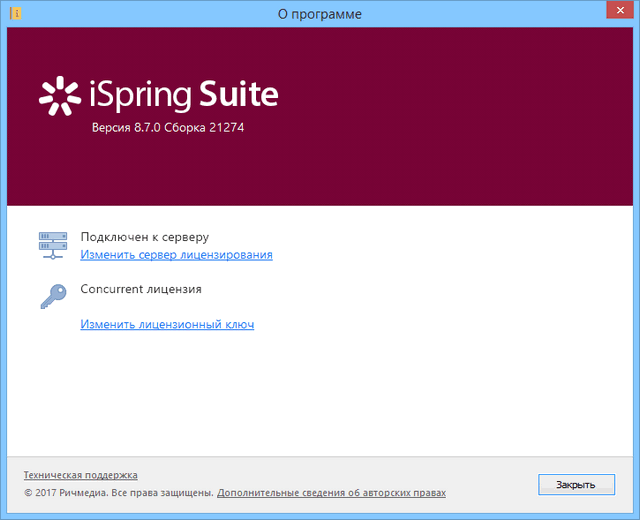Click the Версия 8.7.0 Сборка 21274 text
Screen dimensions: 640x520
pos(168,129)
